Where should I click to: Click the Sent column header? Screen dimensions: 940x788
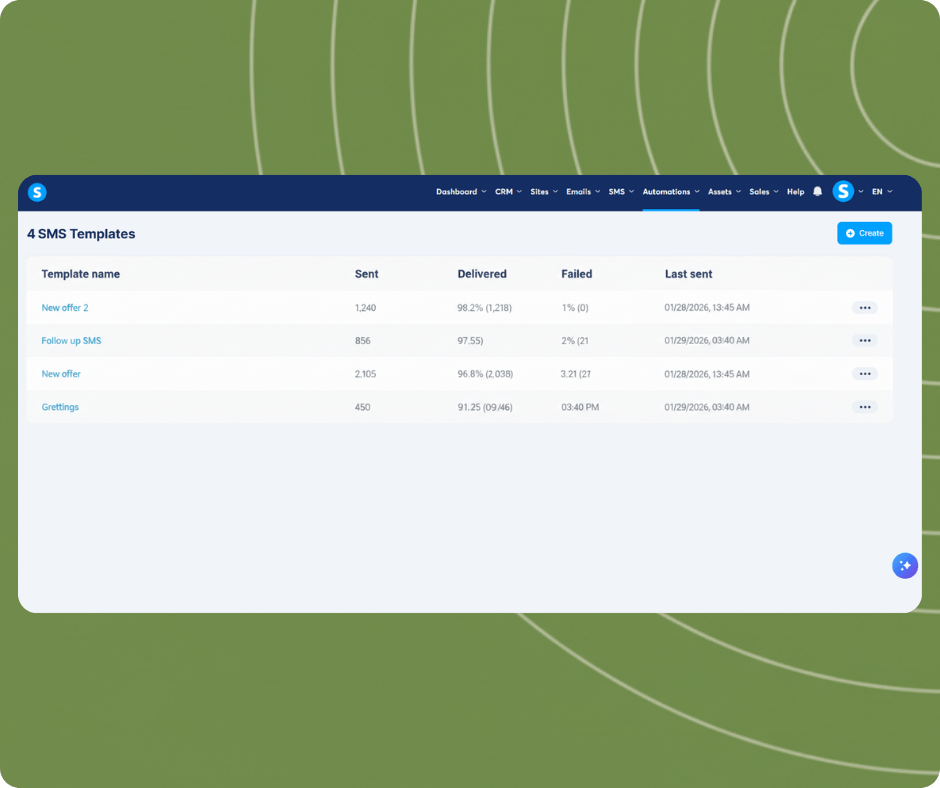point(366,274)
